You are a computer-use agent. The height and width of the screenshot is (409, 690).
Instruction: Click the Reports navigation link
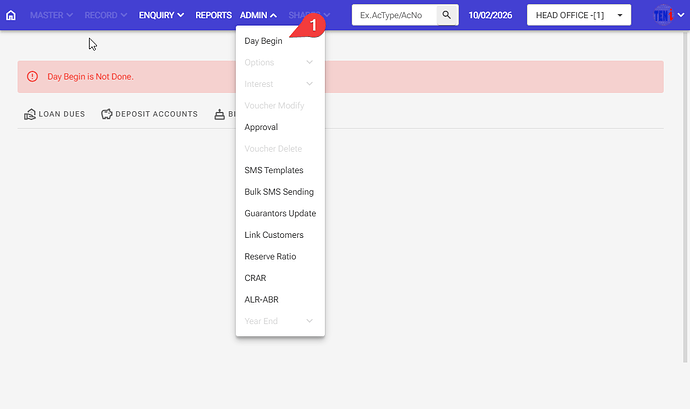[x=213, y=16]
